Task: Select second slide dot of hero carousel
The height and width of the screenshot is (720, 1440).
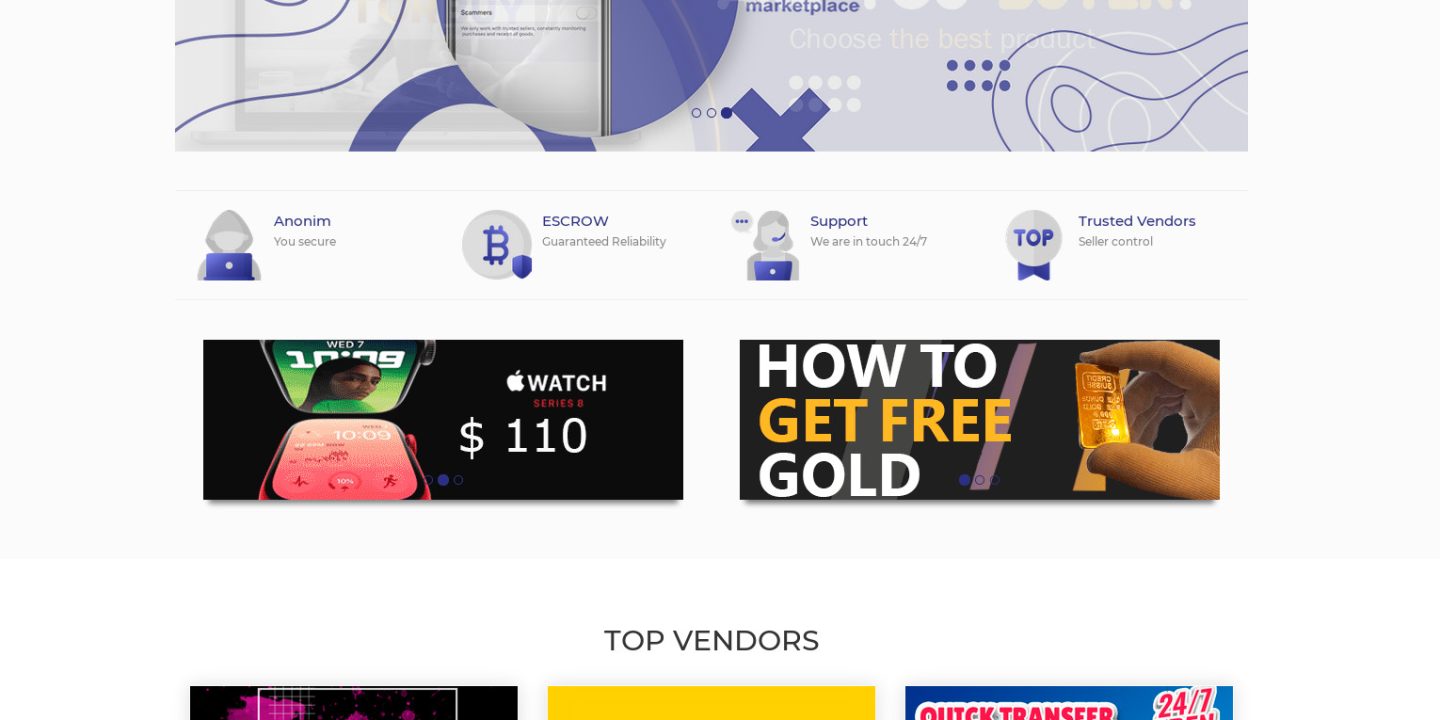Action: click(711, 113)
